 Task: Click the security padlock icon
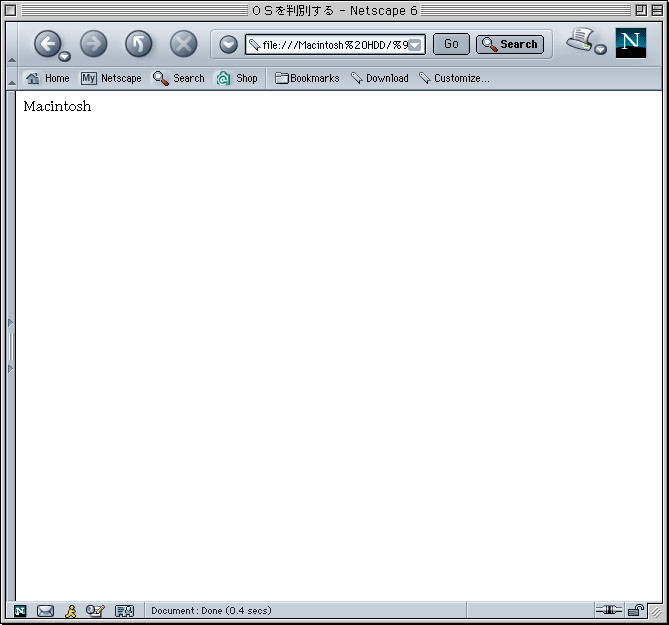636,610
